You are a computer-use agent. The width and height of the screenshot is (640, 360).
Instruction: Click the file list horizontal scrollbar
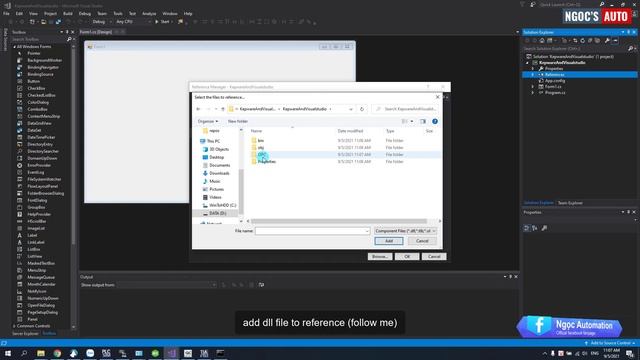pyautogui.click(x=338, y=221)
